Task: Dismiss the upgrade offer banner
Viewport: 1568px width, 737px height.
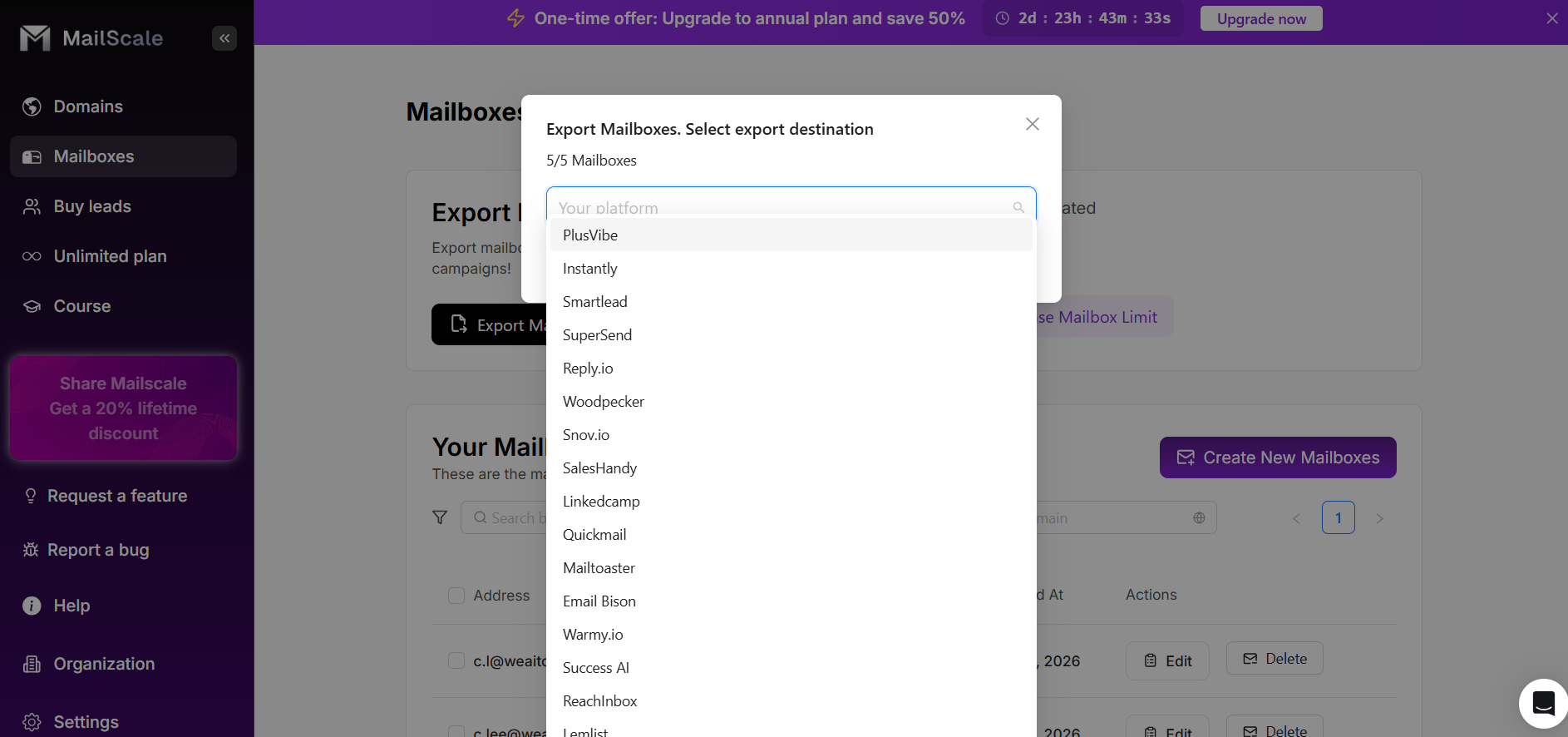Action: [x=1551, y=18]
